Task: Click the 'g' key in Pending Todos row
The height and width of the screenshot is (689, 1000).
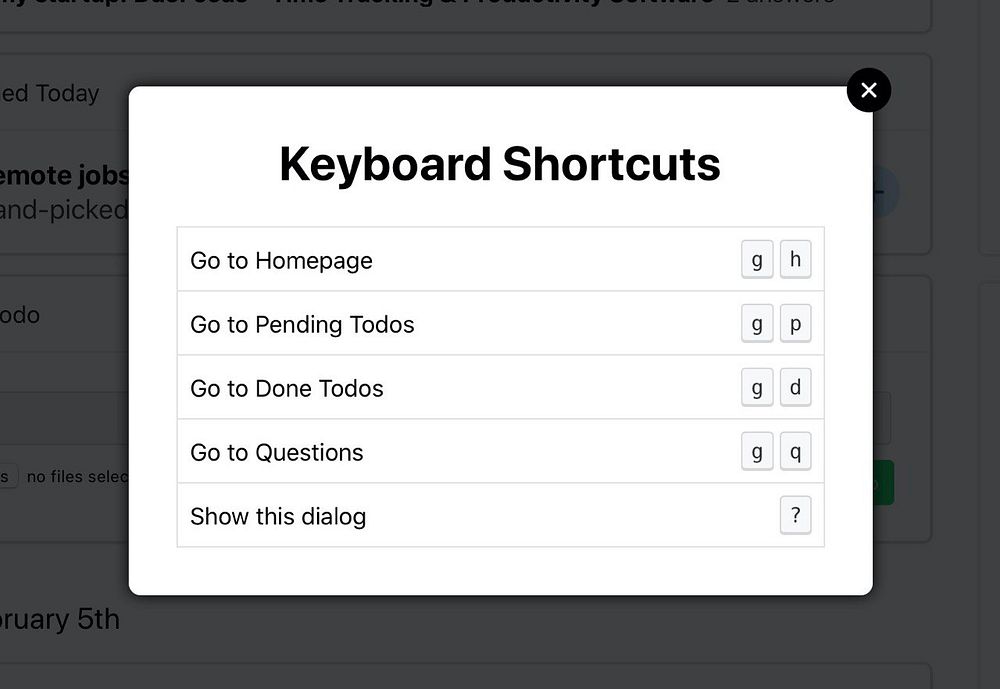Action: [x=757, y=323]
